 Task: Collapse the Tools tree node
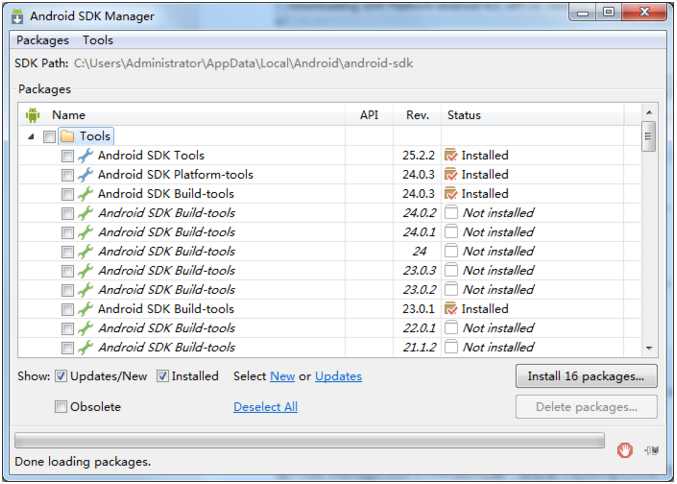point(31,137)
